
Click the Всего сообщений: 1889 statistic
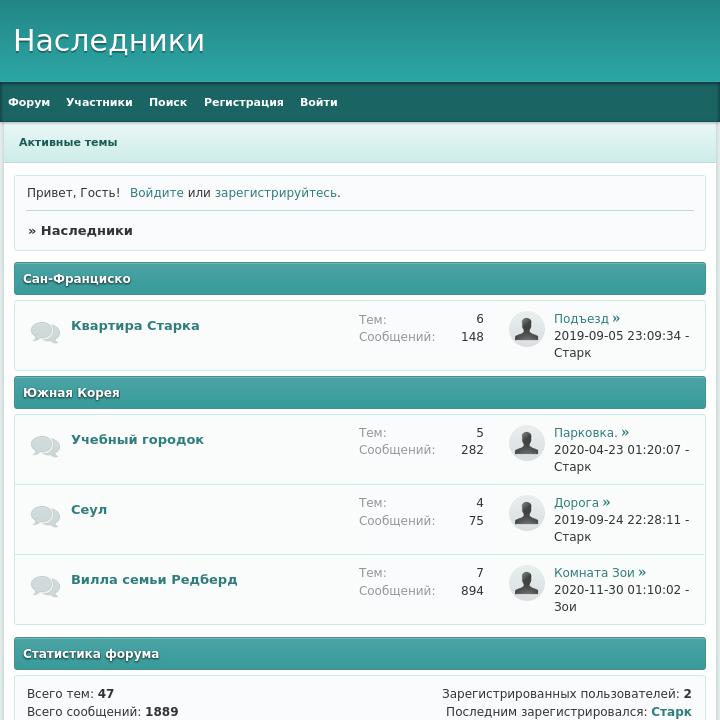(x=102, y=711)
